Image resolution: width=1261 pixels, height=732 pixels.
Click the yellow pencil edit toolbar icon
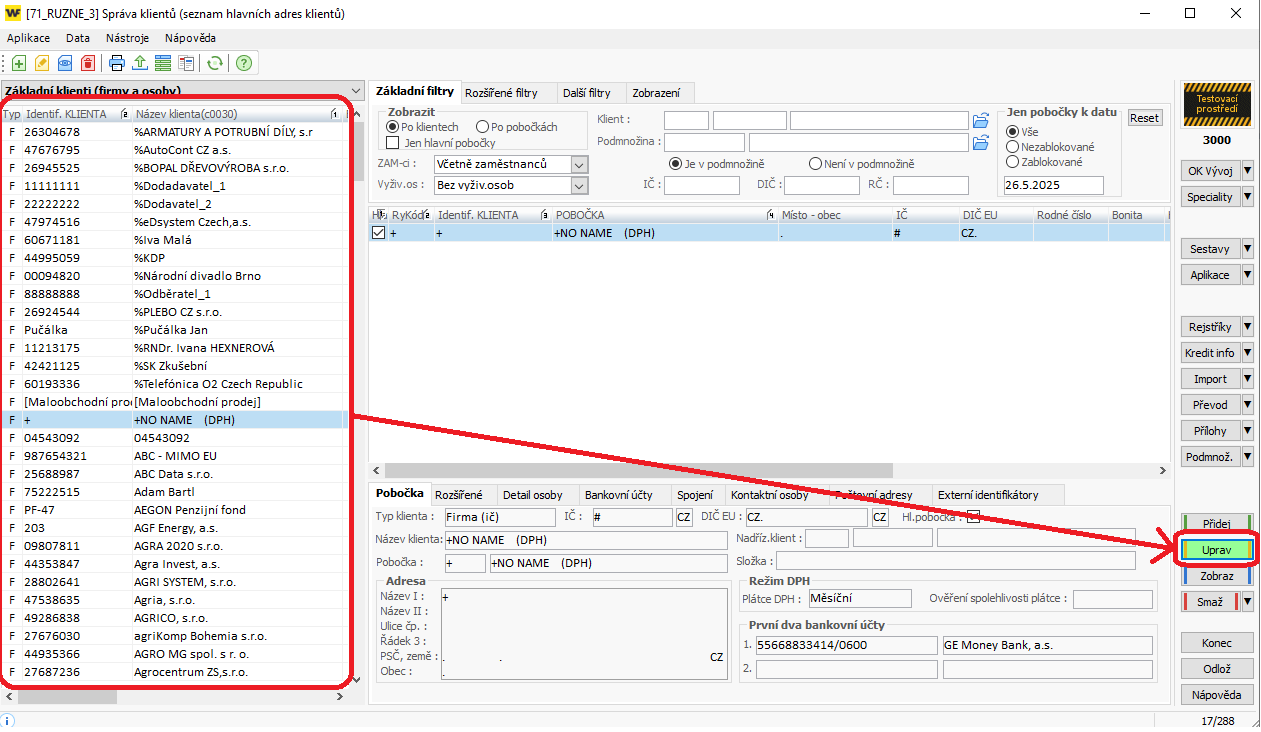pos(42,63)
